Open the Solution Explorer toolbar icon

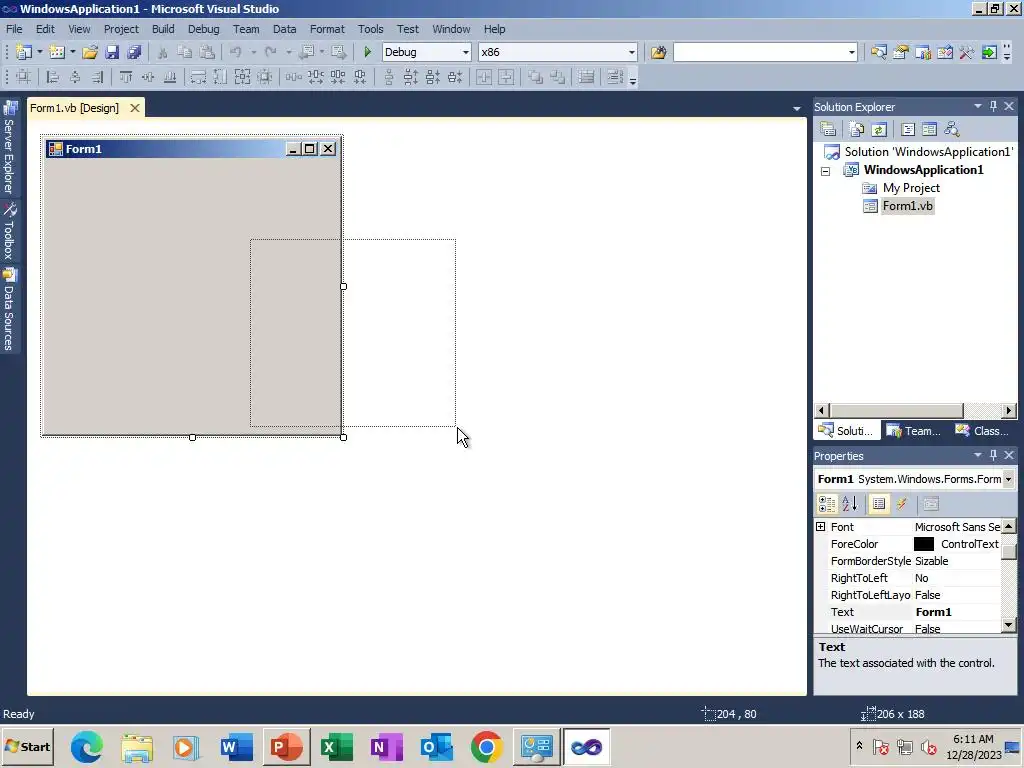coord(878,52)
